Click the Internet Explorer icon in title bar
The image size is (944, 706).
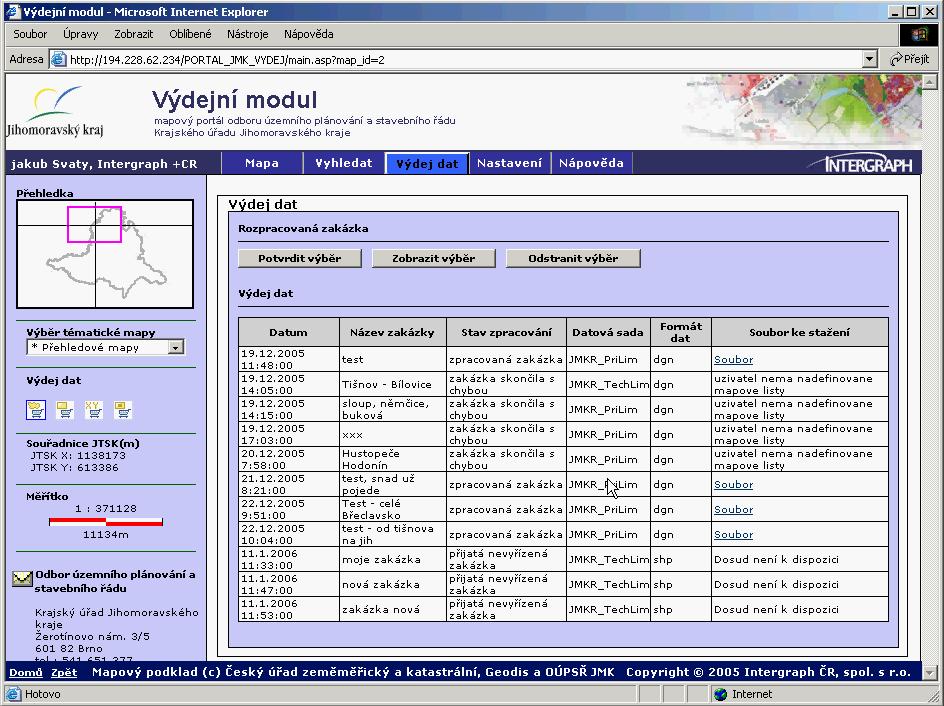pos(13,11)
